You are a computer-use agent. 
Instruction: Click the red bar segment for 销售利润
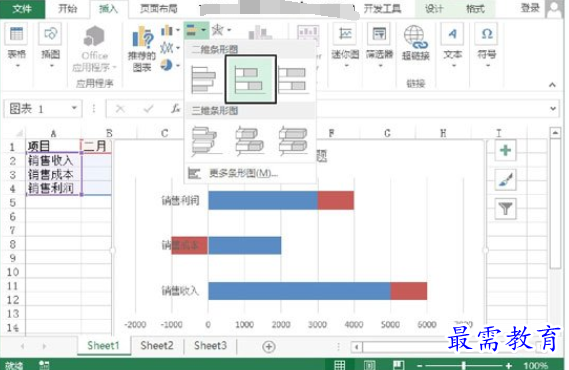[336, 200]
